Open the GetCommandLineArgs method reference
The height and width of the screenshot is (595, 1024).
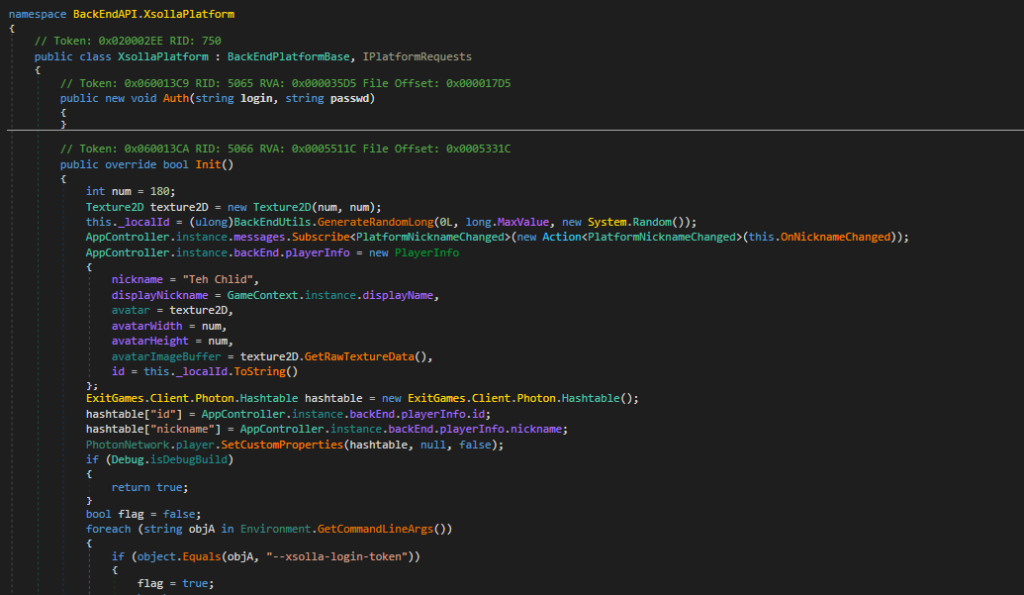[x=376, y=528]
